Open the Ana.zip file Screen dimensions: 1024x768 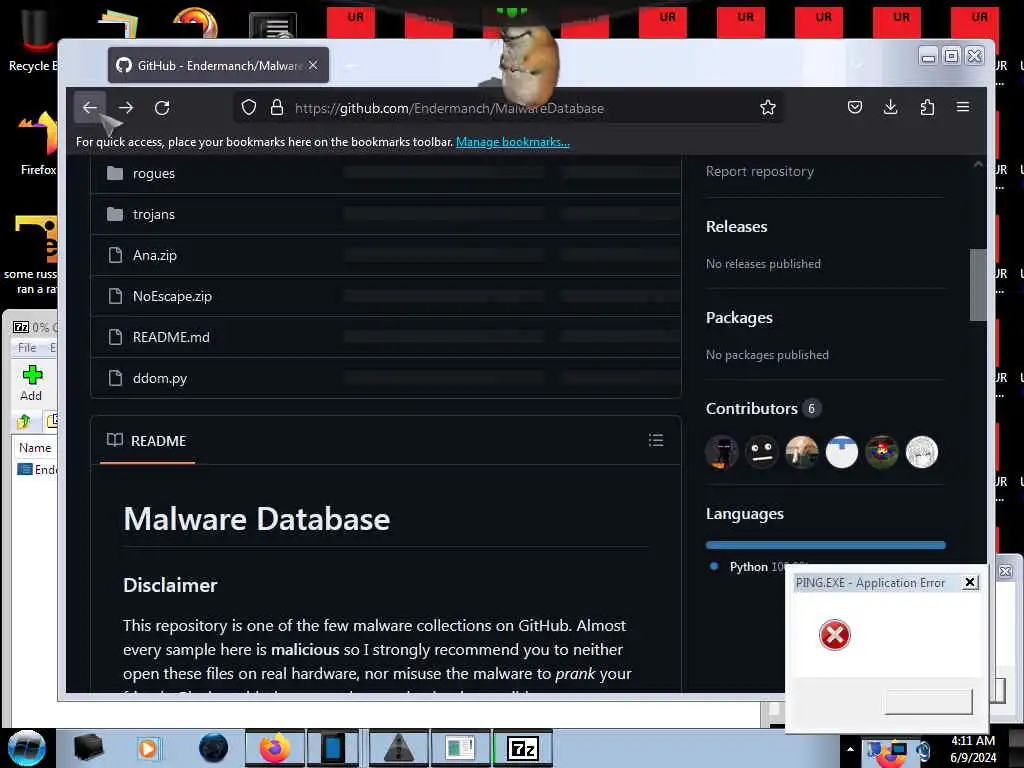tap(155, 255)
